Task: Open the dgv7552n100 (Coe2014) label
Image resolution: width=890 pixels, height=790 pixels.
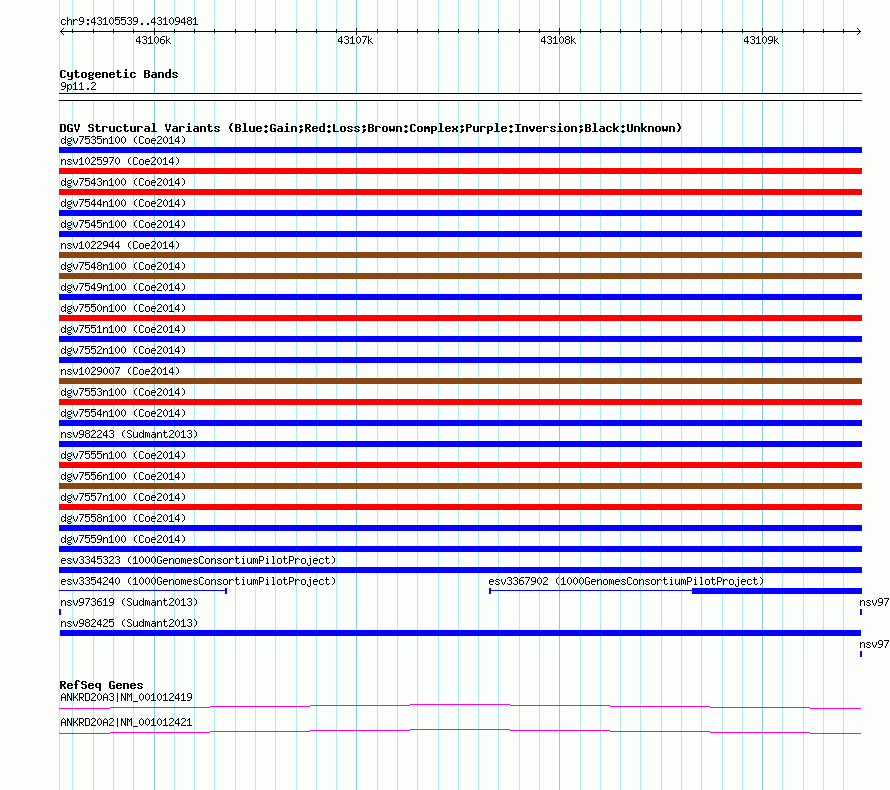Action: [x=123, y=350]
